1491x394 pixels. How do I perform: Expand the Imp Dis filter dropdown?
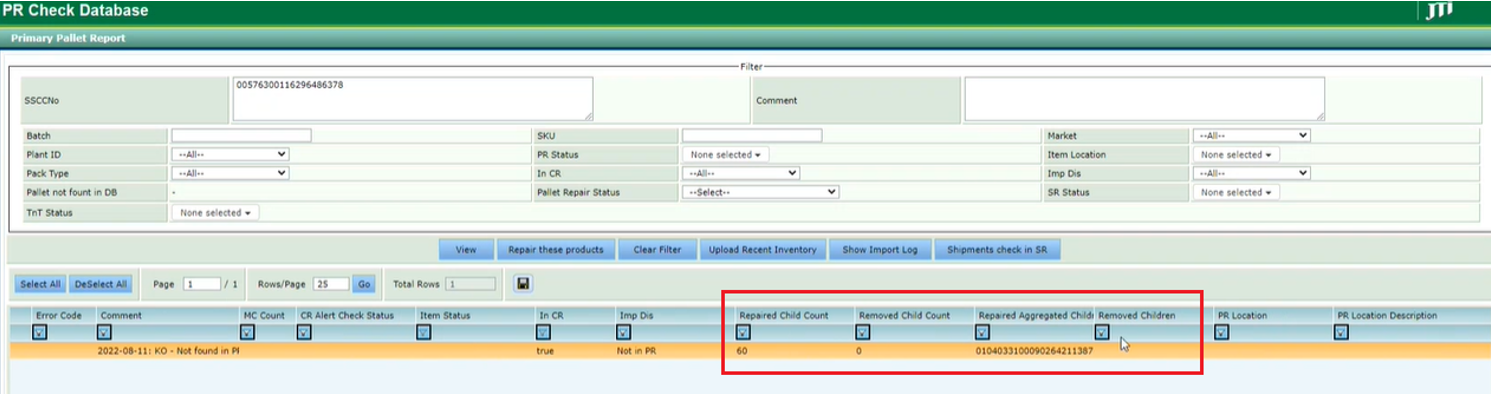click(1251, 173)
